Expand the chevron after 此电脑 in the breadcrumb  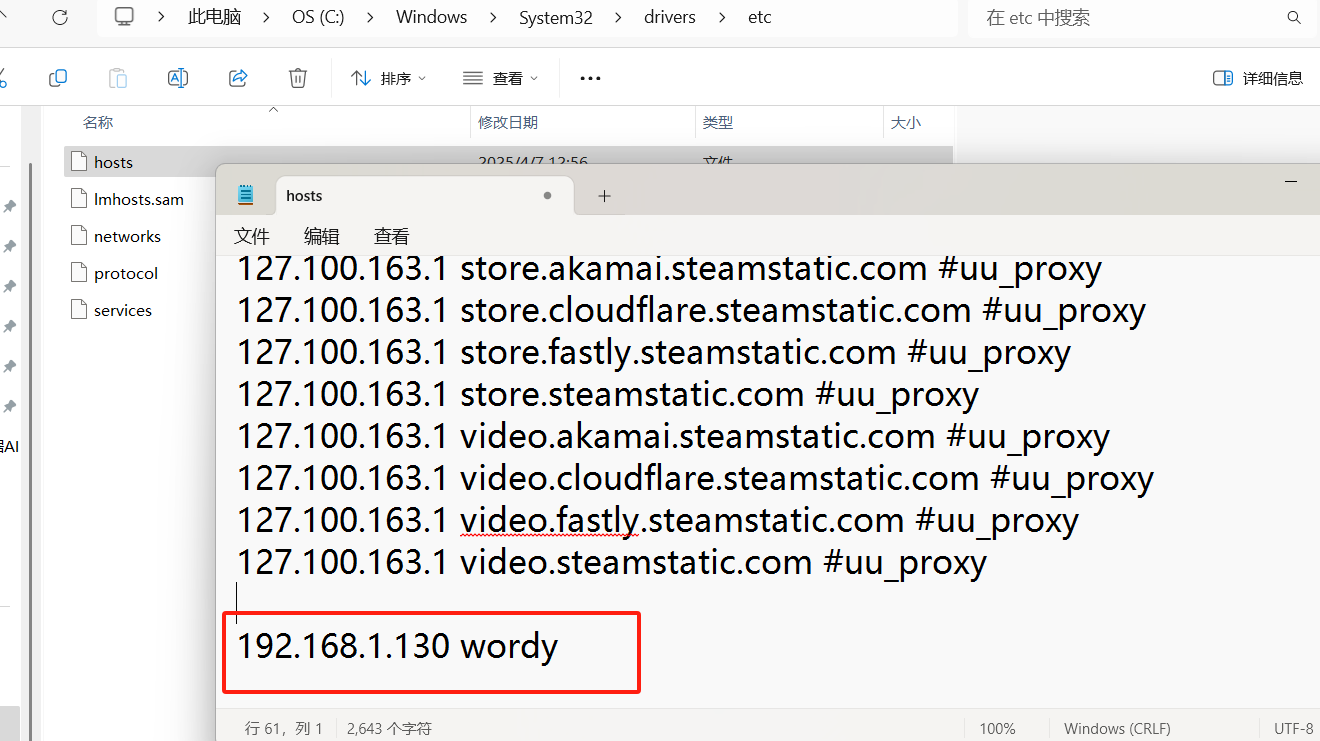click(x=266, y=17)
